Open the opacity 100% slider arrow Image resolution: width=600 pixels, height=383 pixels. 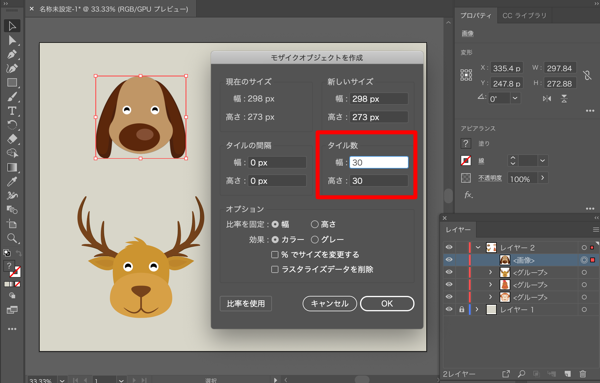pos(543,178)
